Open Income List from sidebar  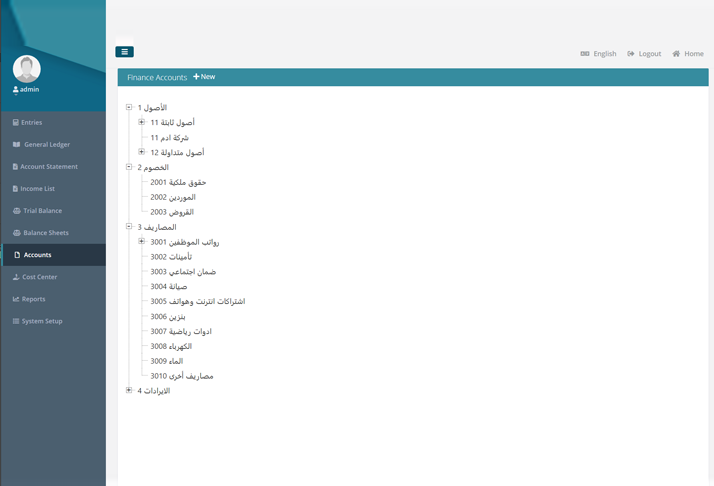point(53,189)
